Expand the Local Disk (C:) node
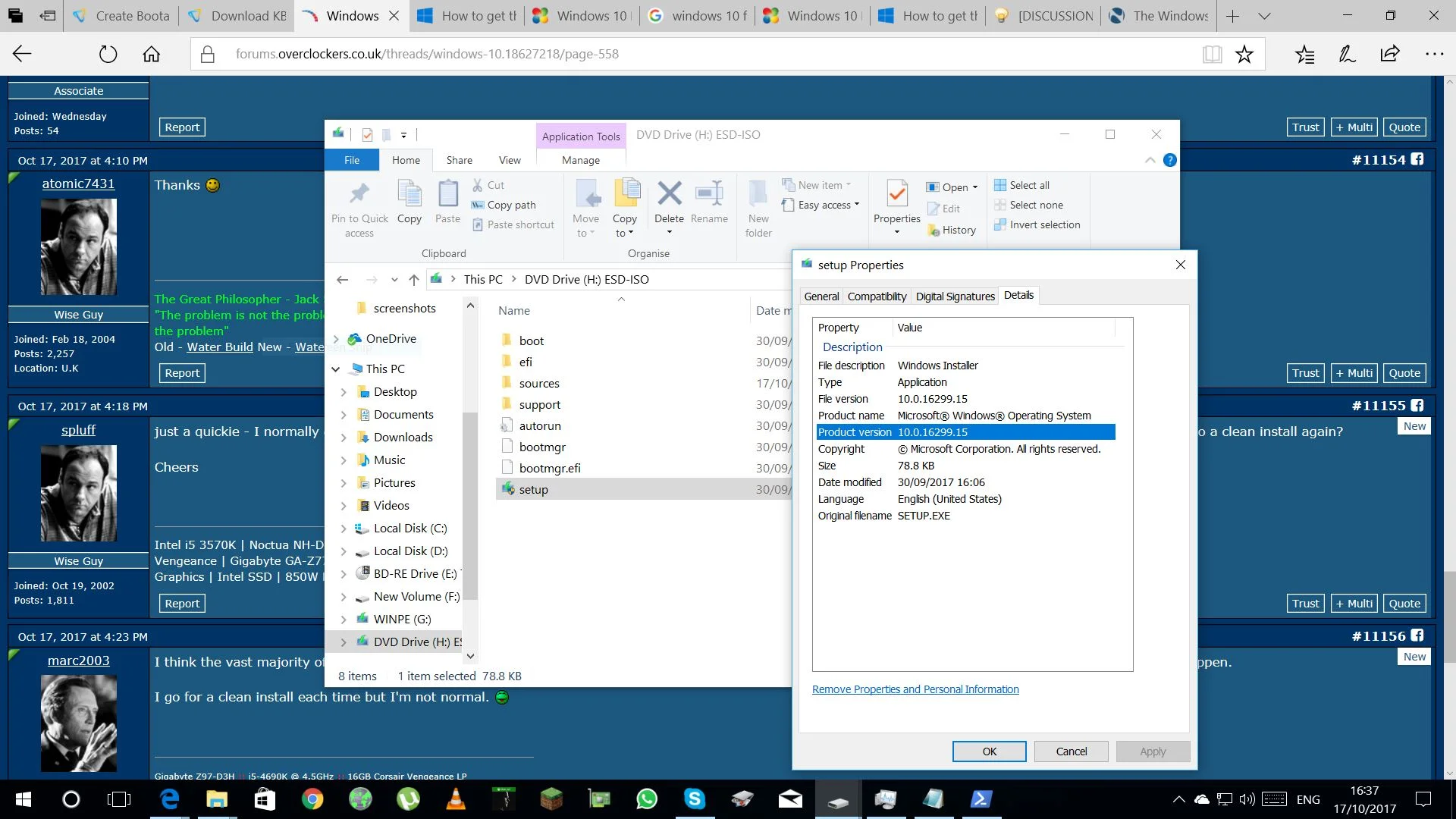Screen dimensions: 1456x819 (344, 529)
